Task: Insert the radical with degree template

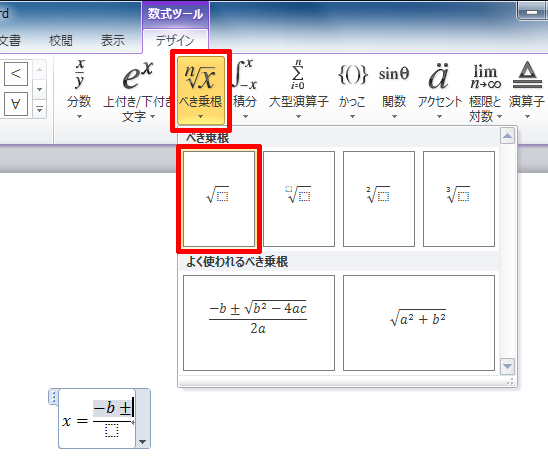Action: click(x=299, y=199)
